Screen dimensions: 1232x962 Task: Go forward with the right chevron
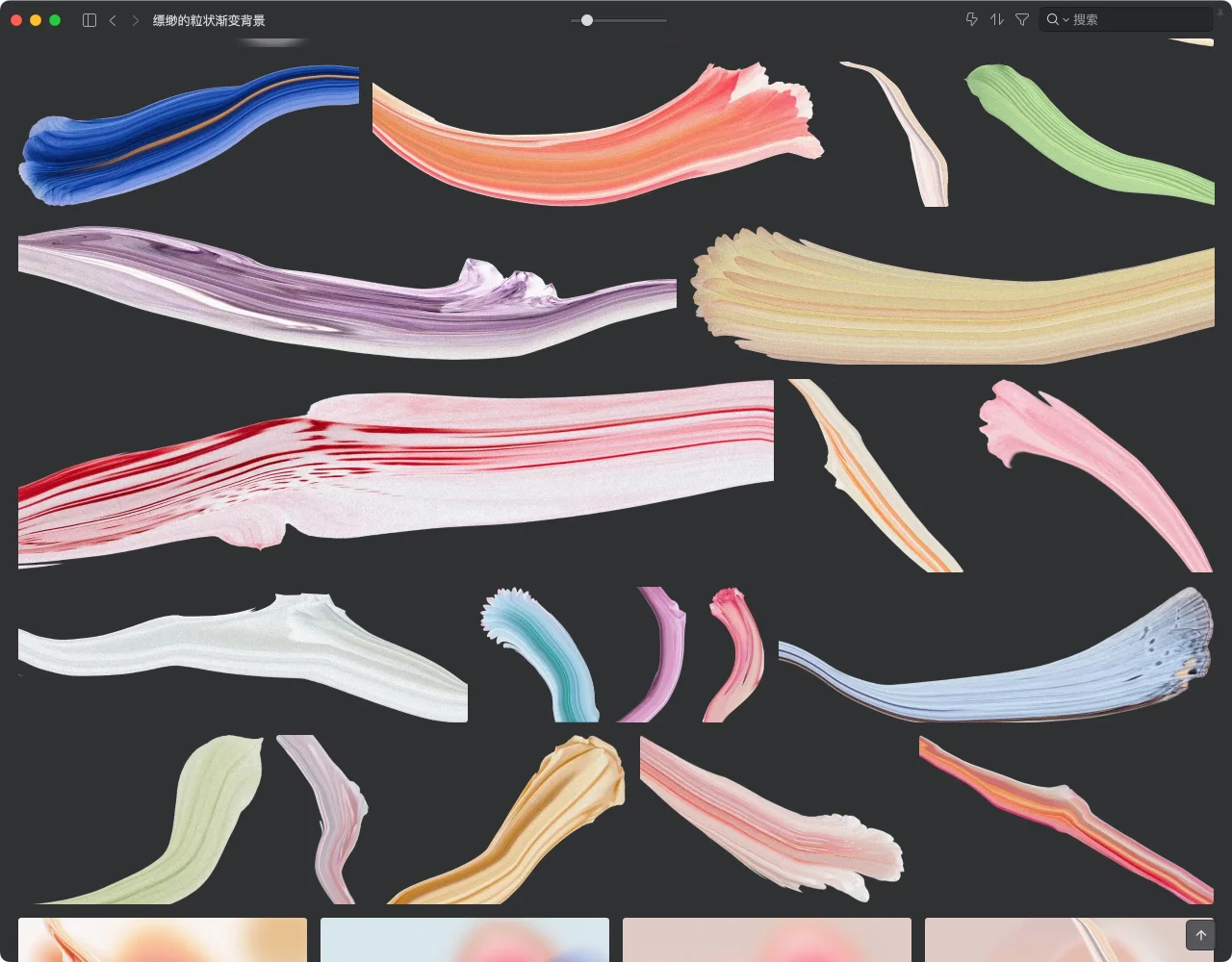coord(135,20)
